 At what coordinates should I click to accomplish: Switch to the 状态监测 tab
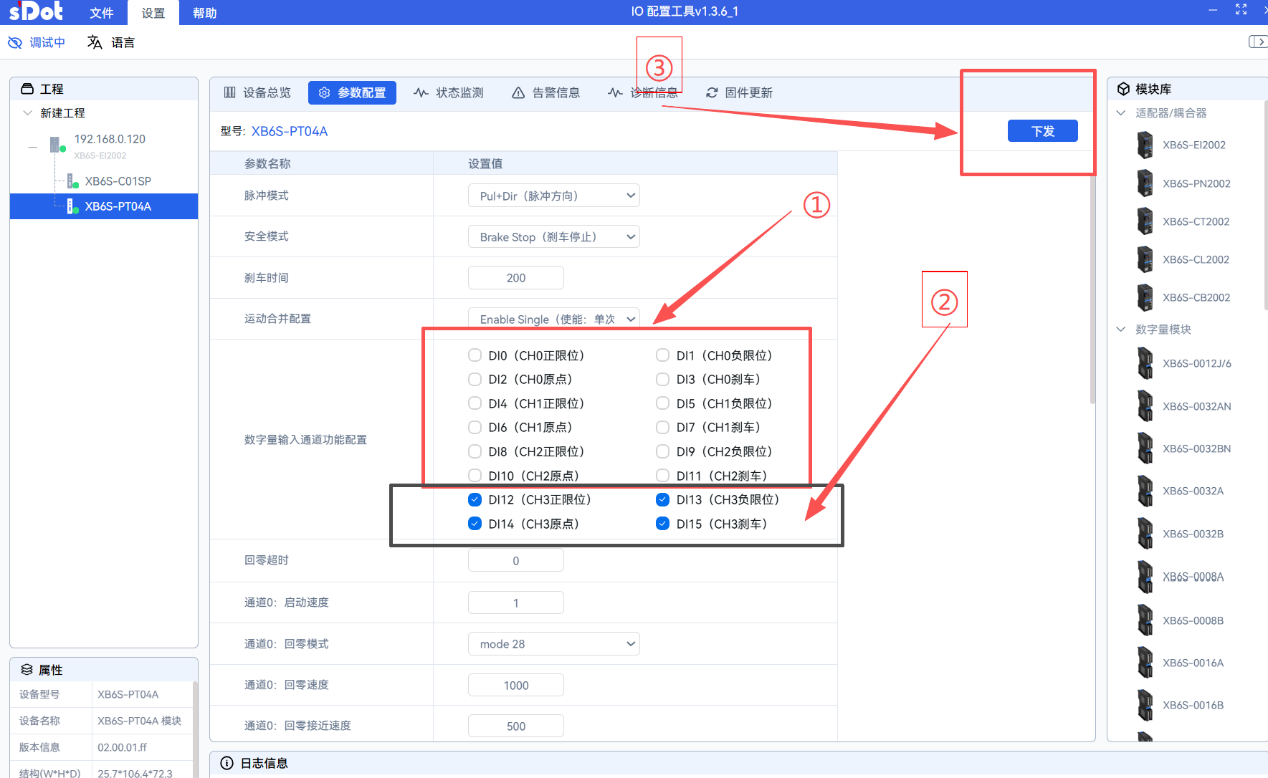pyautogui.click(x=449, y=93)
